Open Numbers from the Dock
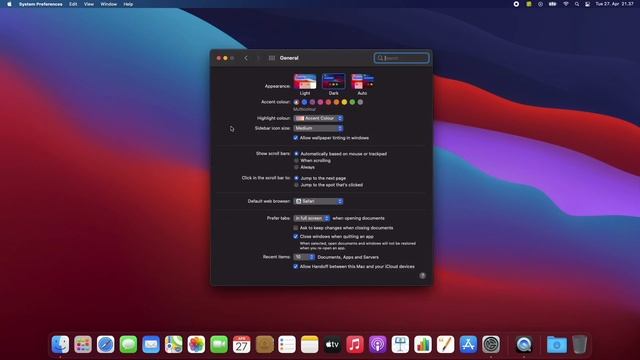The image size is (640, 360). coord(423,344)
